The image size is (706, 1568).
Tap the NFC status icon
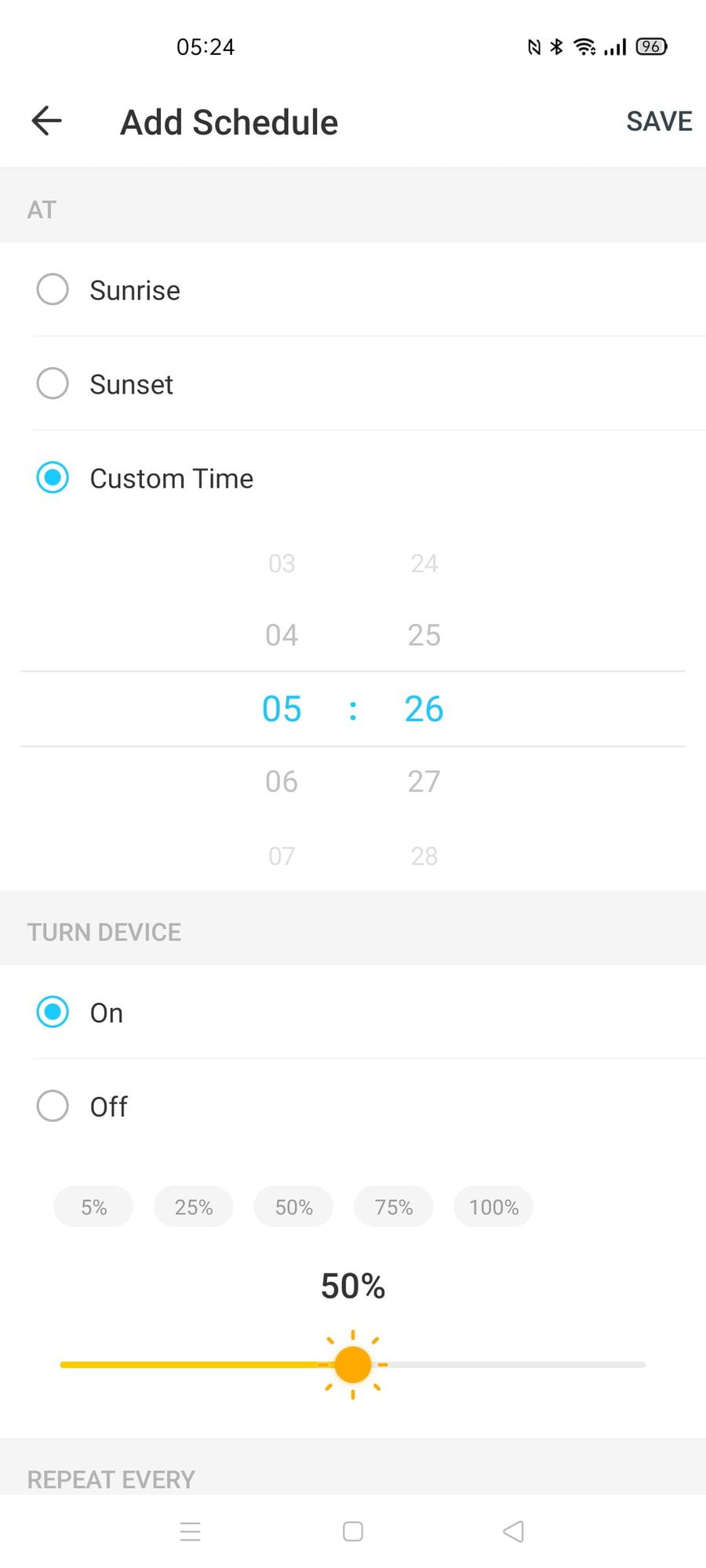[534, 47]
